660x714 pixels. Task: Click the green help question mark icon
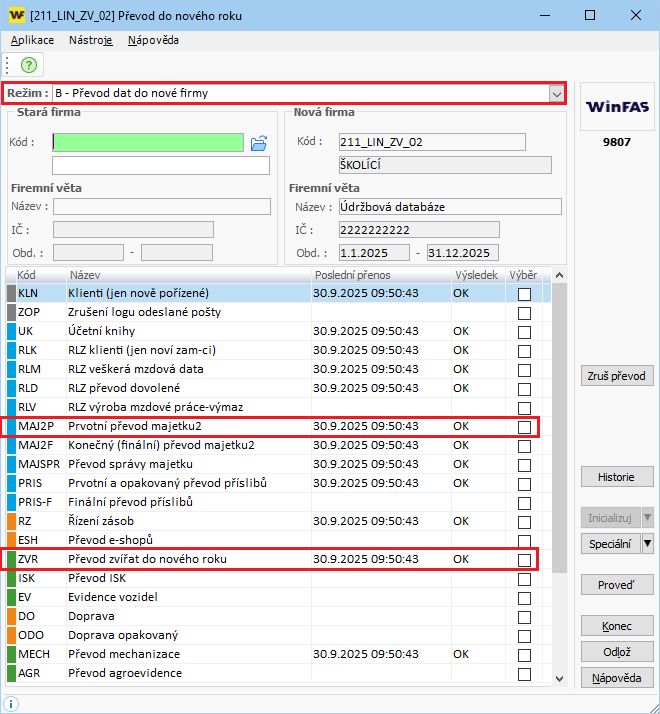(29, 64)
